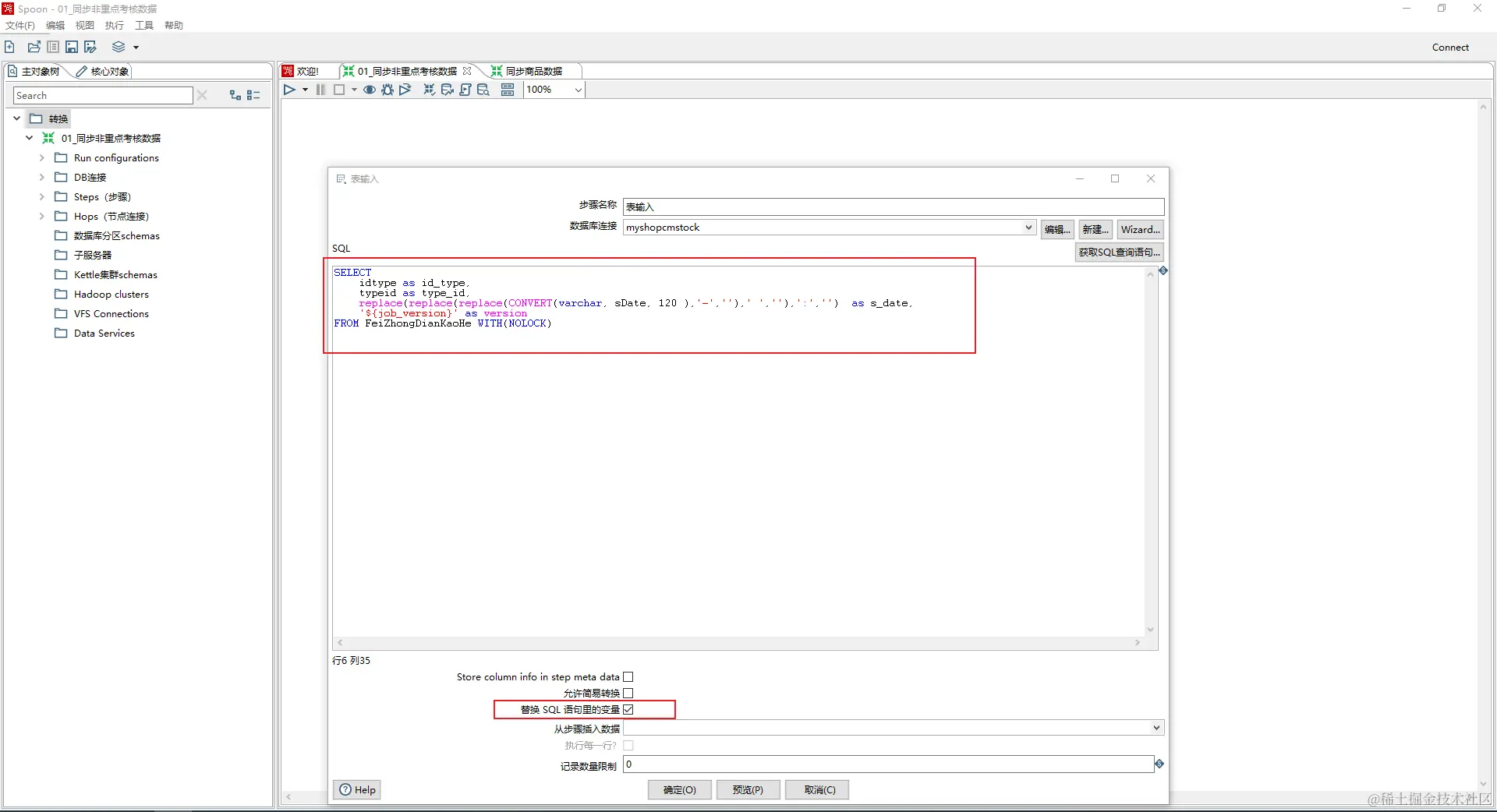Viewport: 1497px width, 812px height.
Task: Click the 新建... button
Action: tap(1095, 230)
